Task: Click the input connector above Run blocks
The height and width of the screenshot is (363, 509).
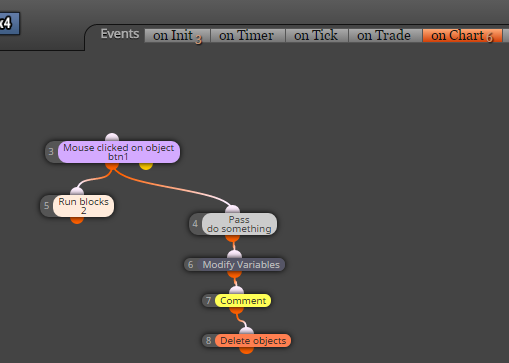Action: click(x=77, y=192)
